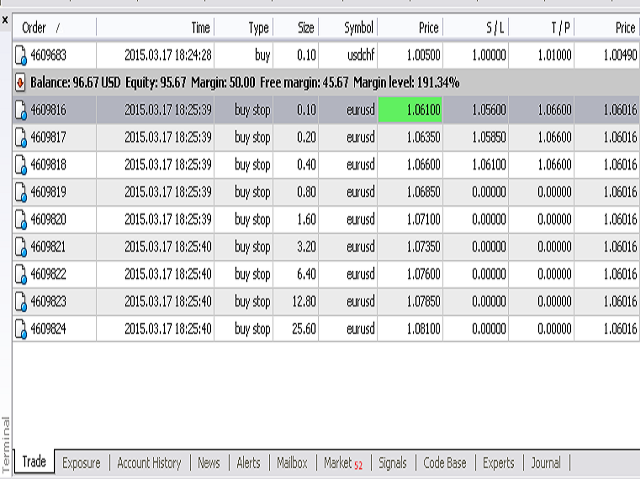The image size is (640, 480).
Task: Switch to the Account History tab
Action: coord(149,463)
